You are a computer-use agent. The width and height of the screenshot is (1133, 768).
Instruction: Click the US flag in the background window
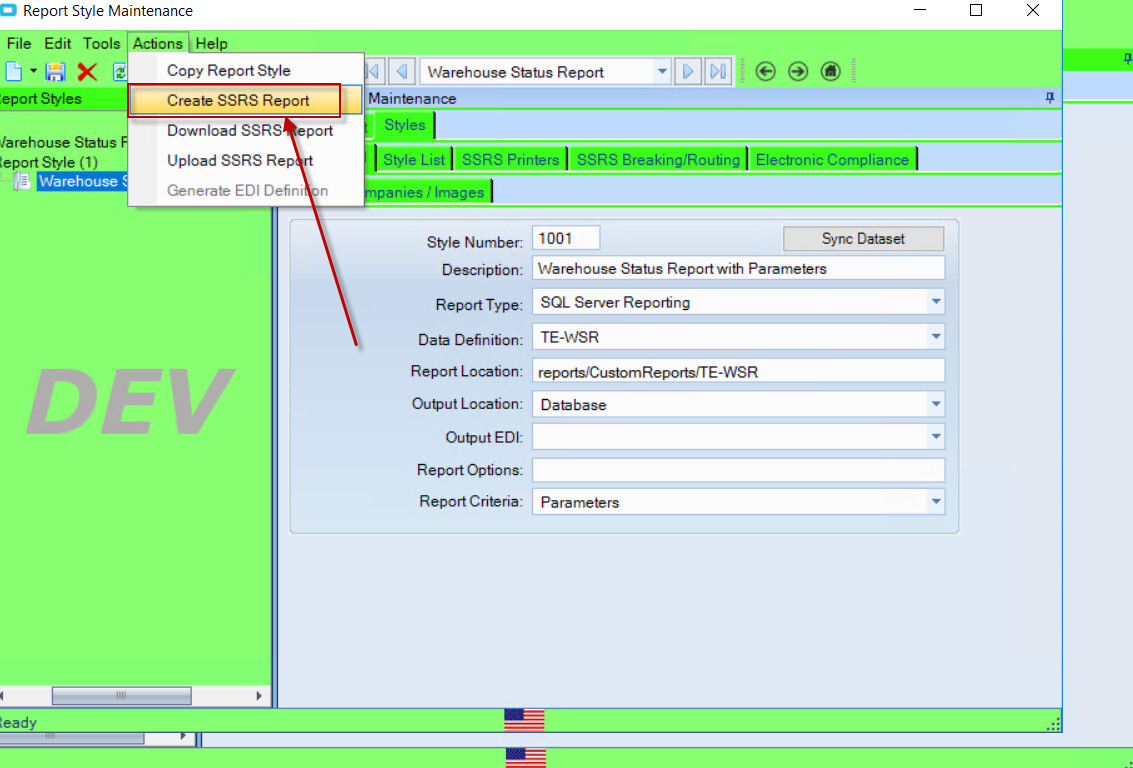[x=525, y=757]
